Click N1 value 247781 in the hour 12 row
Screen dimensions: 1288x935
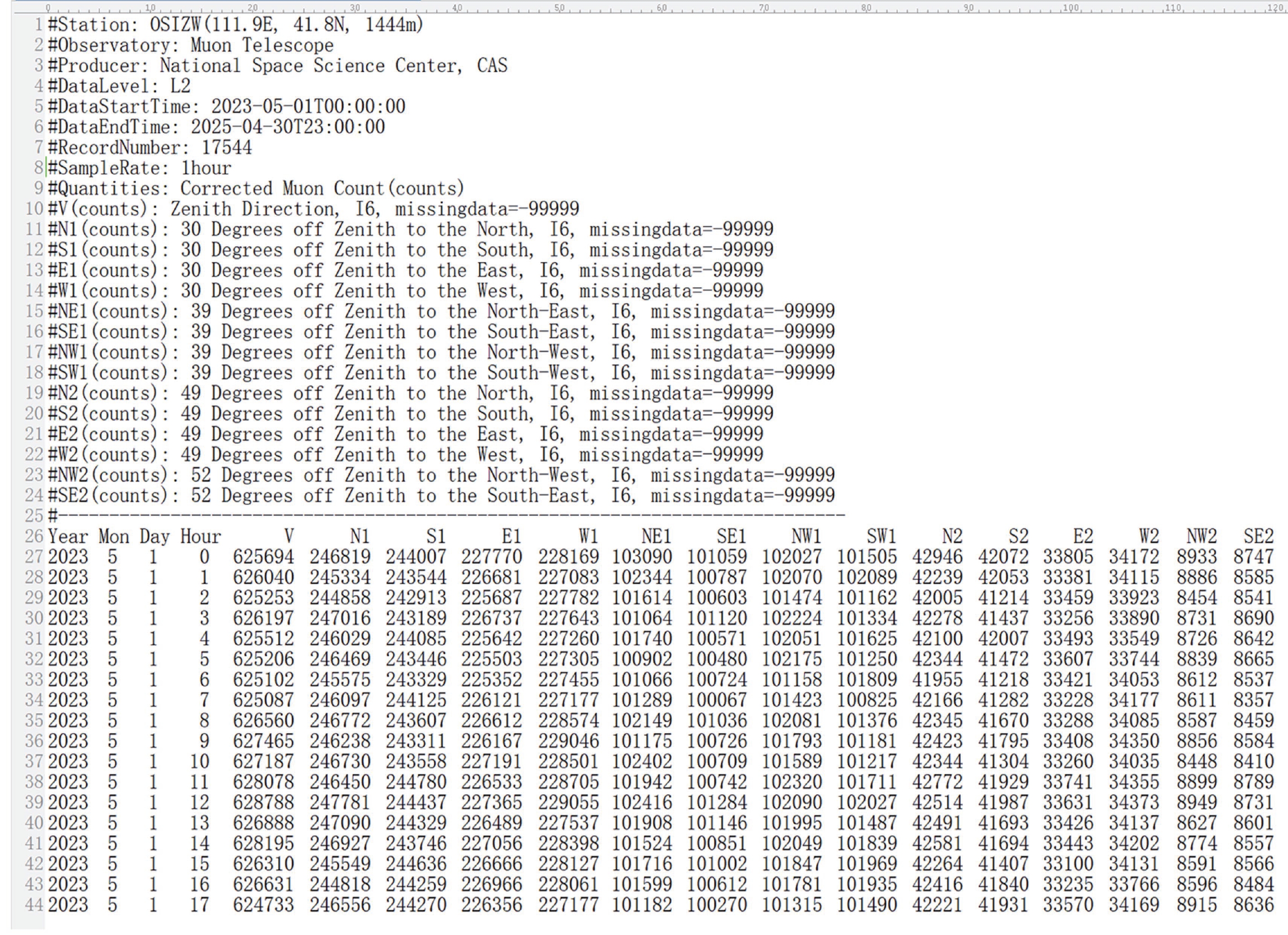click(x=340, y=802)
